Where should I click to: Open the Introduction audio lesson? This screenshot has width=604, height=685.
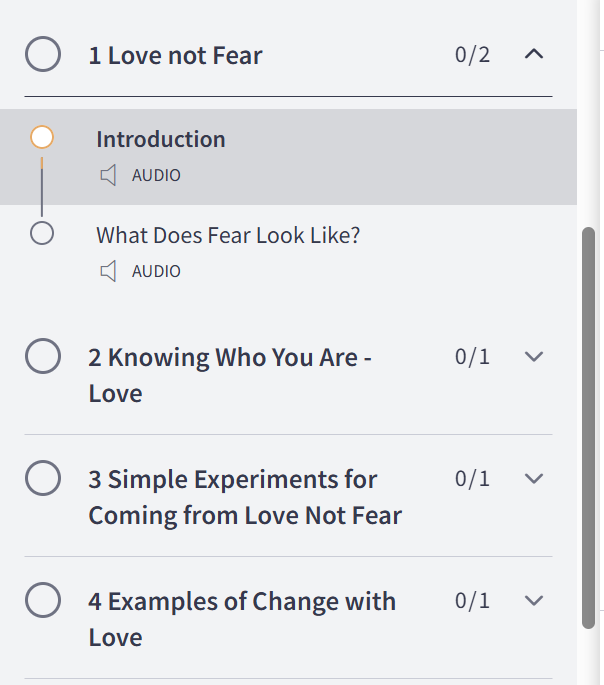click(x=161, y=140)
